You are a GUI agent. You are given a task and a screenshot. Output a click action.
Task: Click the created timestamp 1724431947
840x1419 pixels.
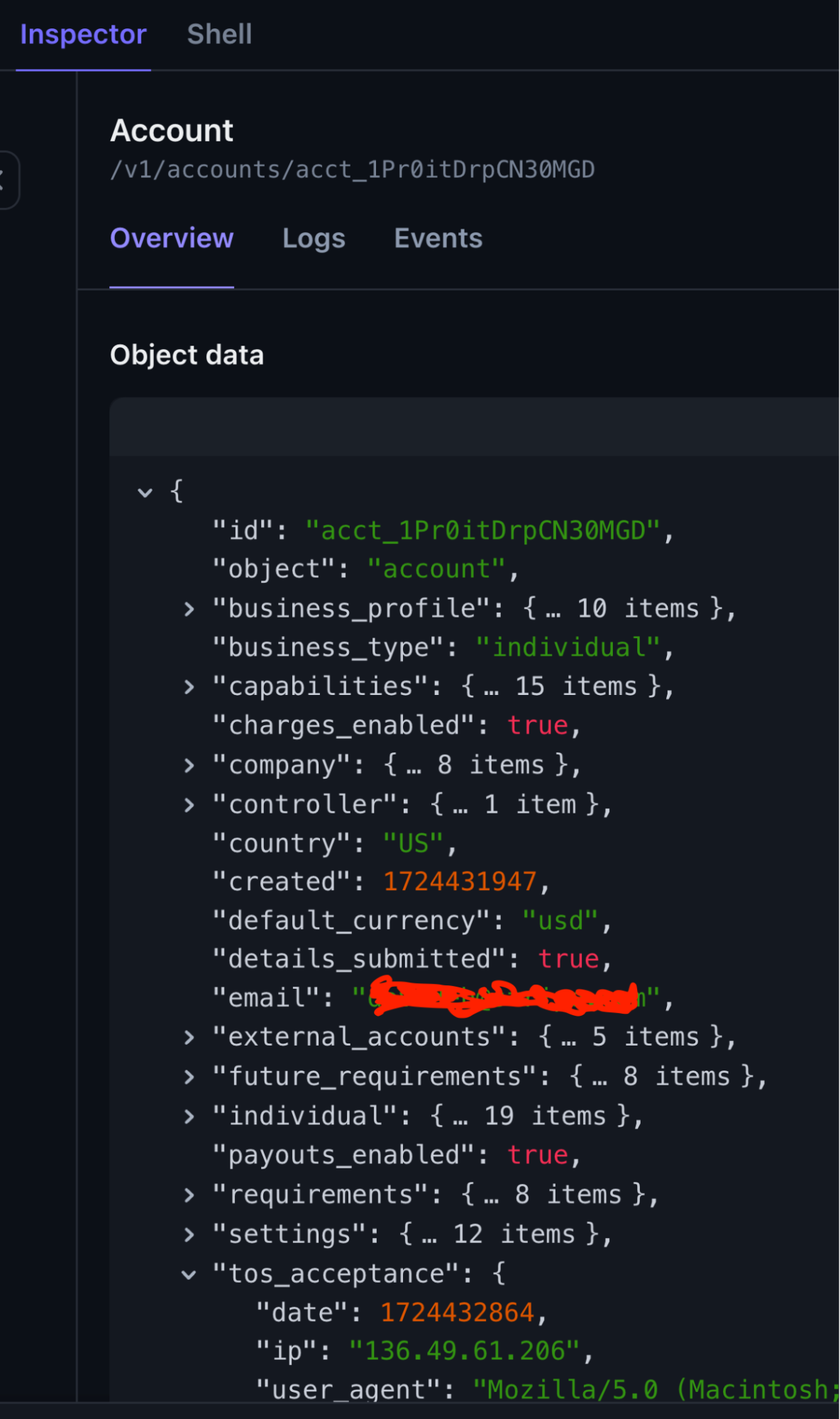459,882
